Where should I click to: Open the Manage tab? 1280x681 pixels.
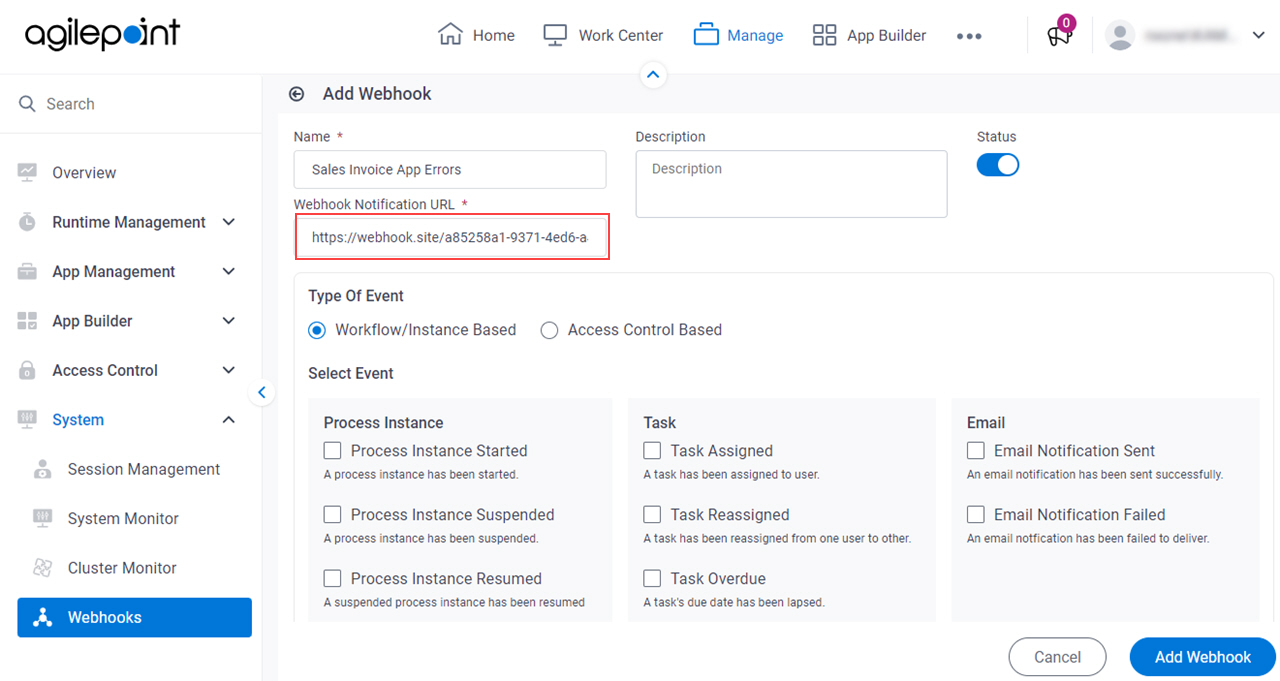coord(738,35)
